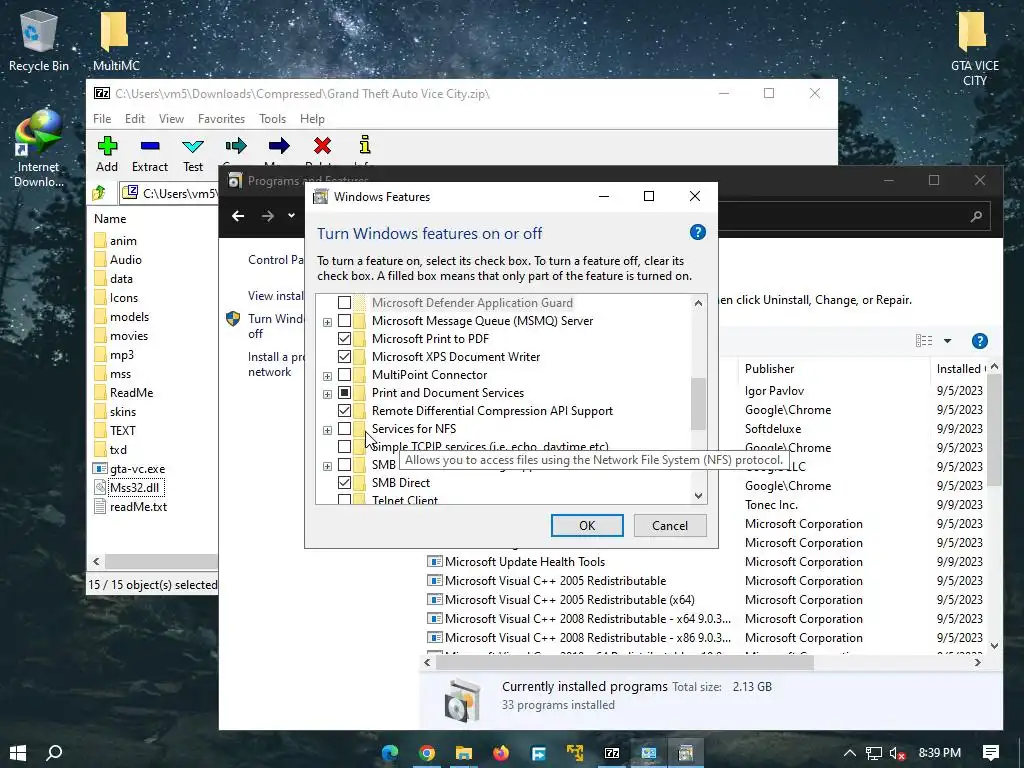Check the MultiPoint Connector box
This screenshot has width=1024, height=768.
[344, 375]
